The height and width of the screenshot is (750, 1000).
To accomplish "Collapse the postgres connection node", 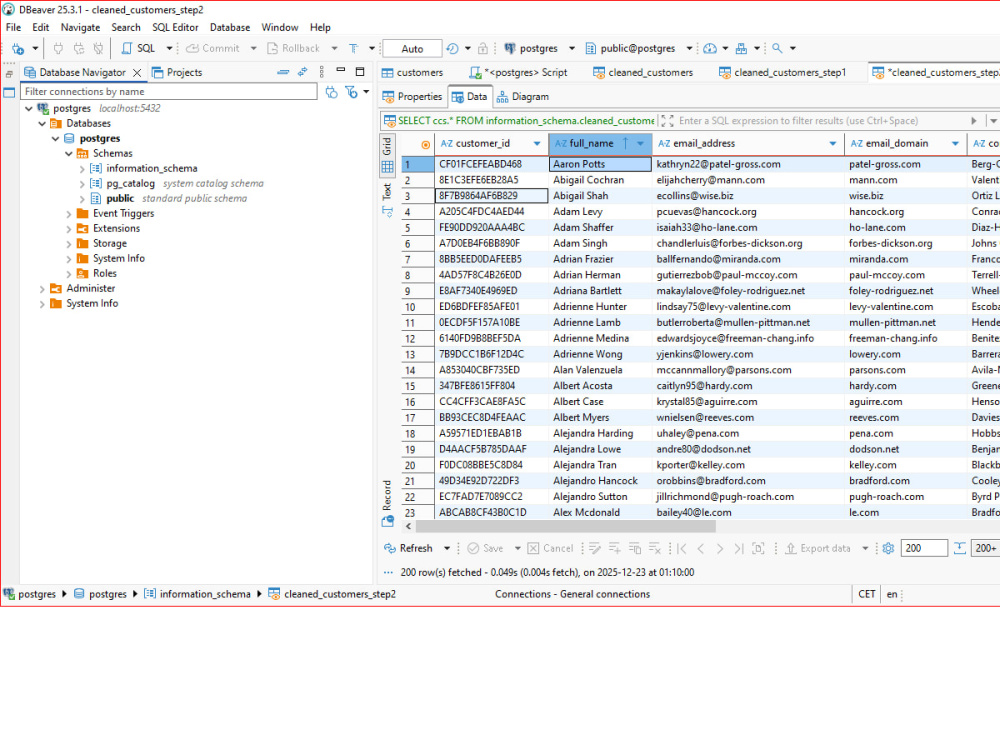I will (29, 109).
